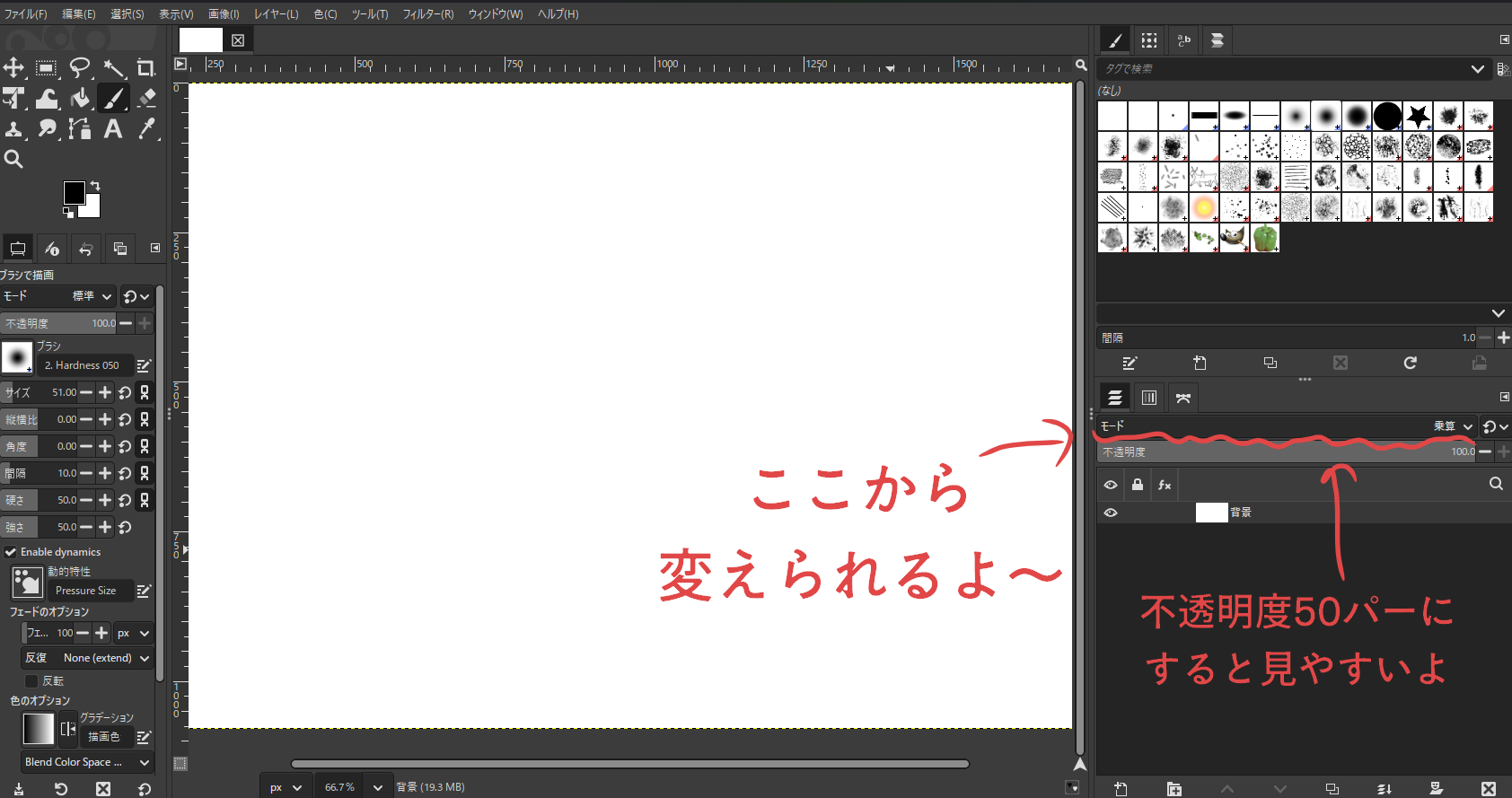Select the Rectangle Select tool

pyautogui.click(x=47, y=68)
